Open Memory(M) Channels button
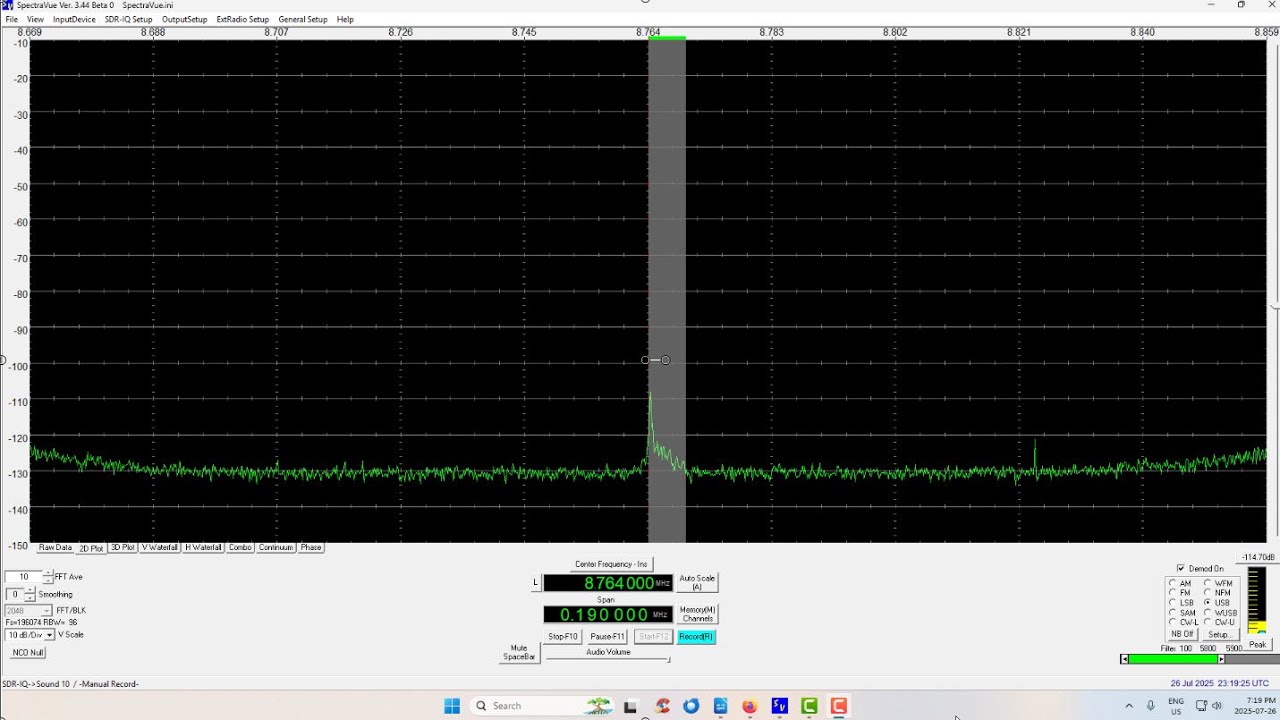Image resolution: width=1280 pixels, height=720 pixels. tap(697, 614)
